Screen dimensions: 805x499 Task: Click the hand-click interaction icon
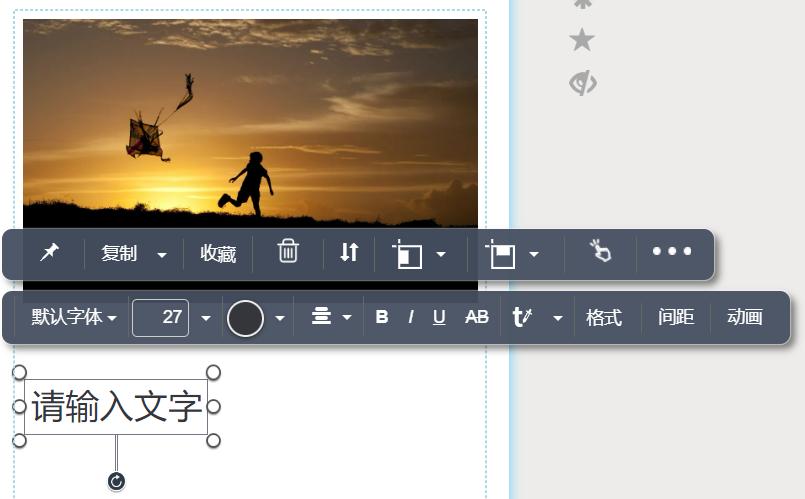coord(600,251)
